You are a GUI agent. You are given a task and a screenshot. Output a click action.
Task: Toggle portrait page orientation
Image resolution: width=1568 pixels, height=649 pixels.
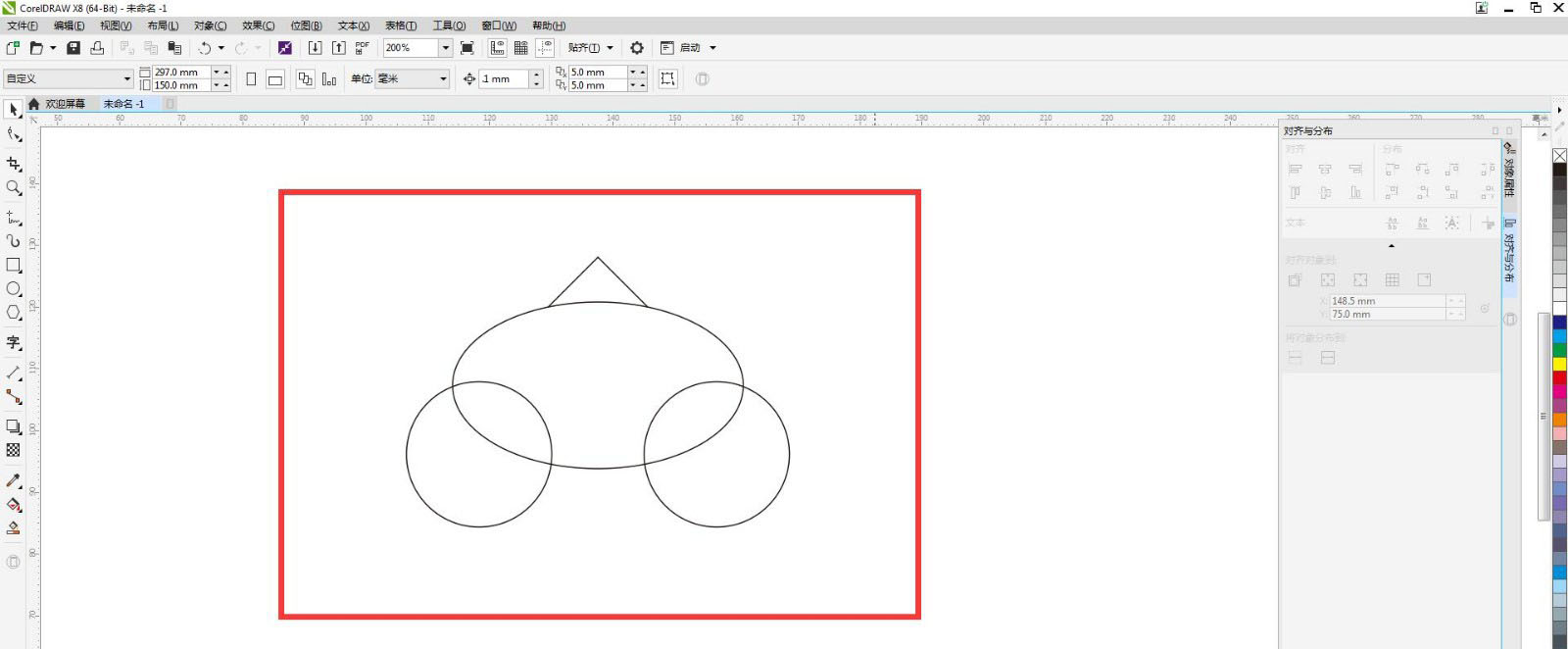[252, 79]
